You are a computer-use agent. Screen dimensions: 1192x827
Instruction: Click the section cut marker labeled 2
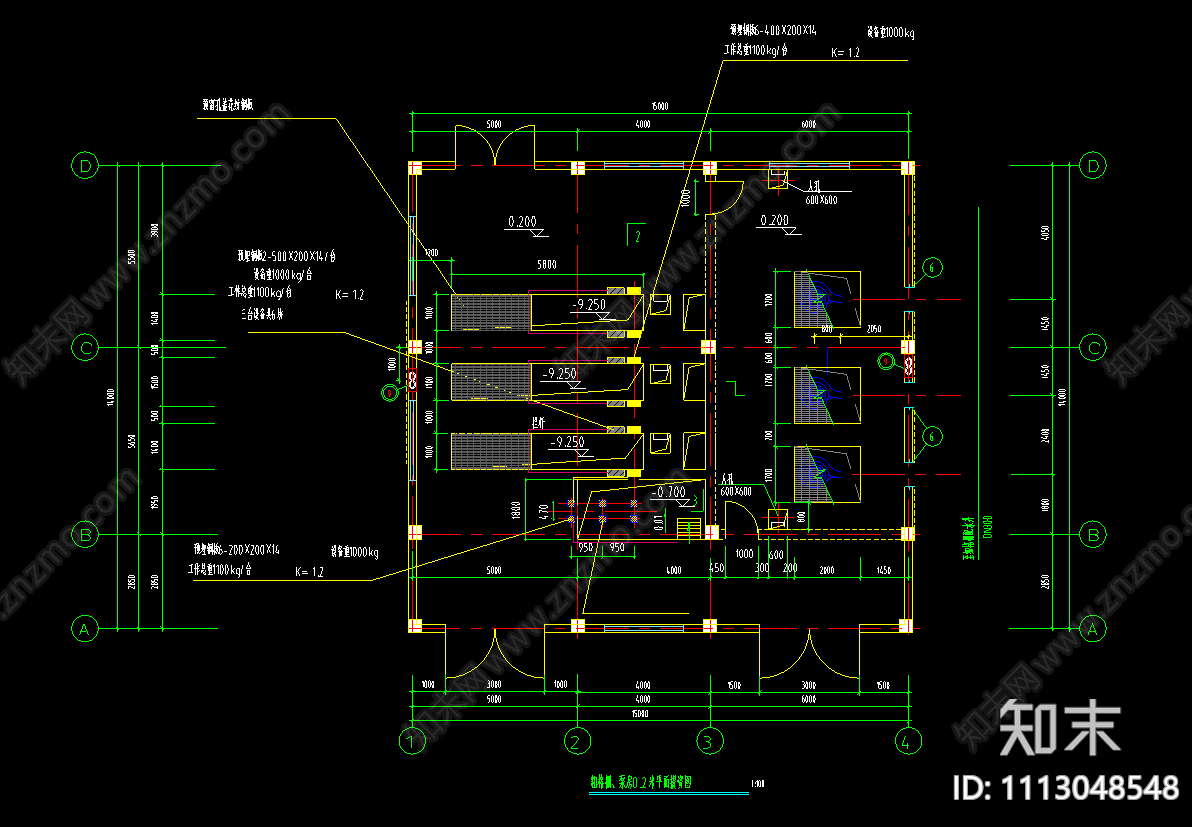tap(635, 236)
